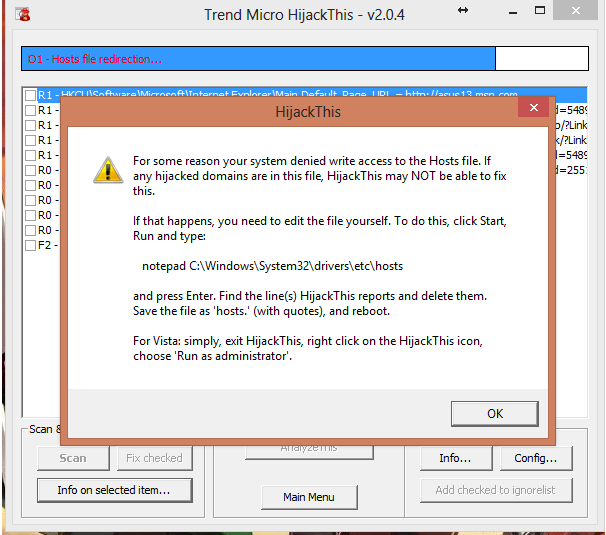Click the O1 Hosts file redirection progress bar
This screenshot has width=606, height=535.
(305, 58)
